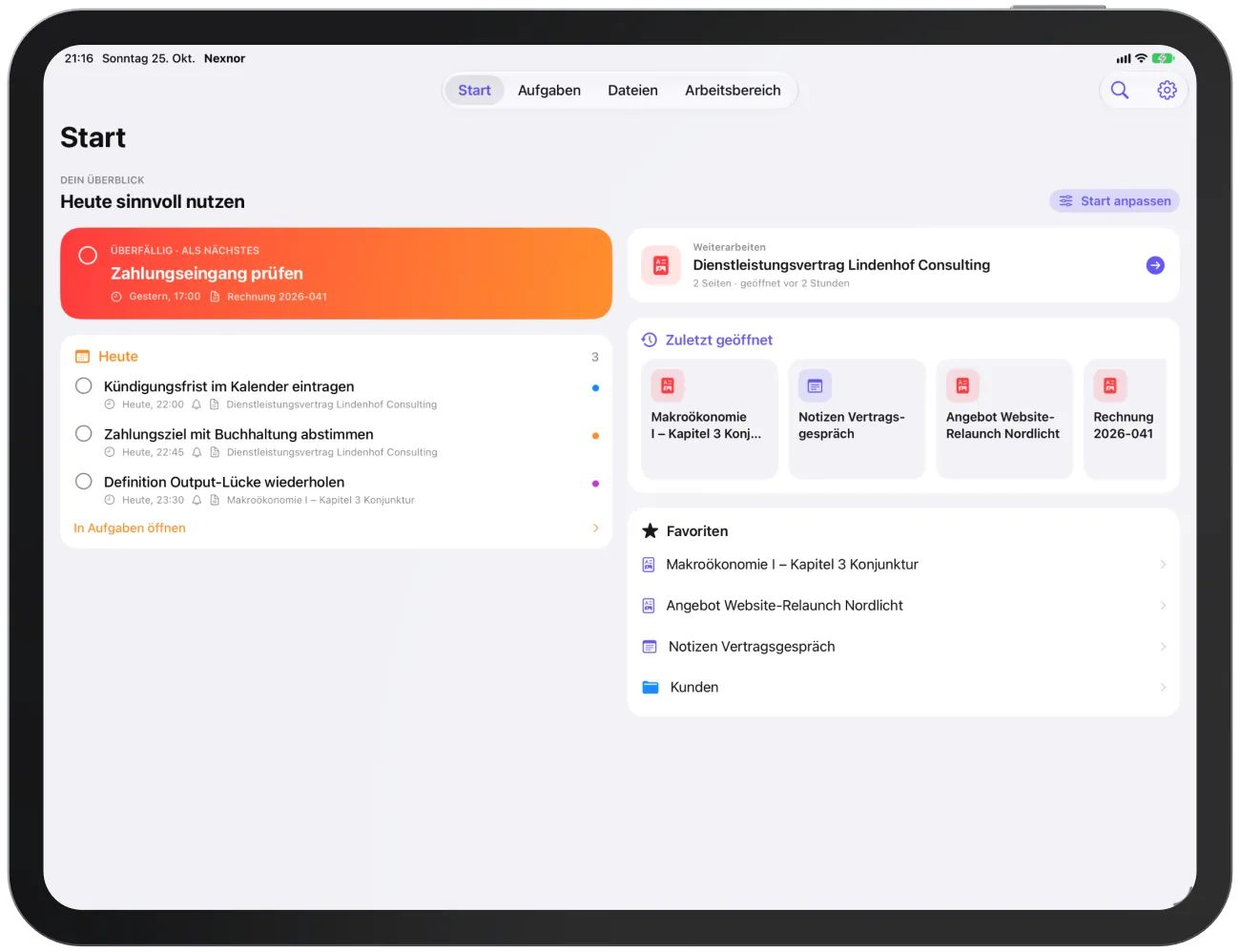Open recent card Makroökonomie I – Kapitel 3
Screen dimensions: 1240x952
[x=710, y=419]
